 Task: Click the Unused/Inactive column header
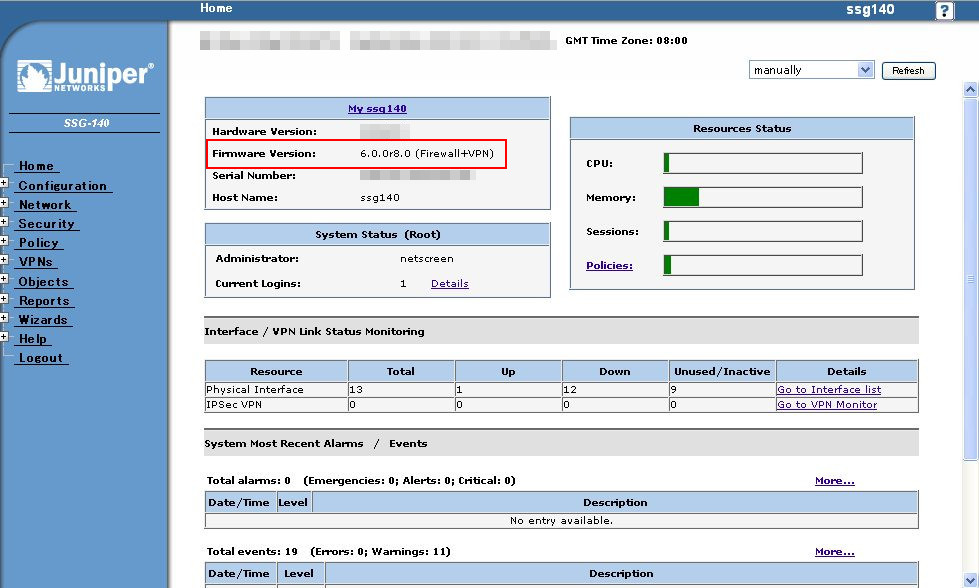tap(722, 371)
